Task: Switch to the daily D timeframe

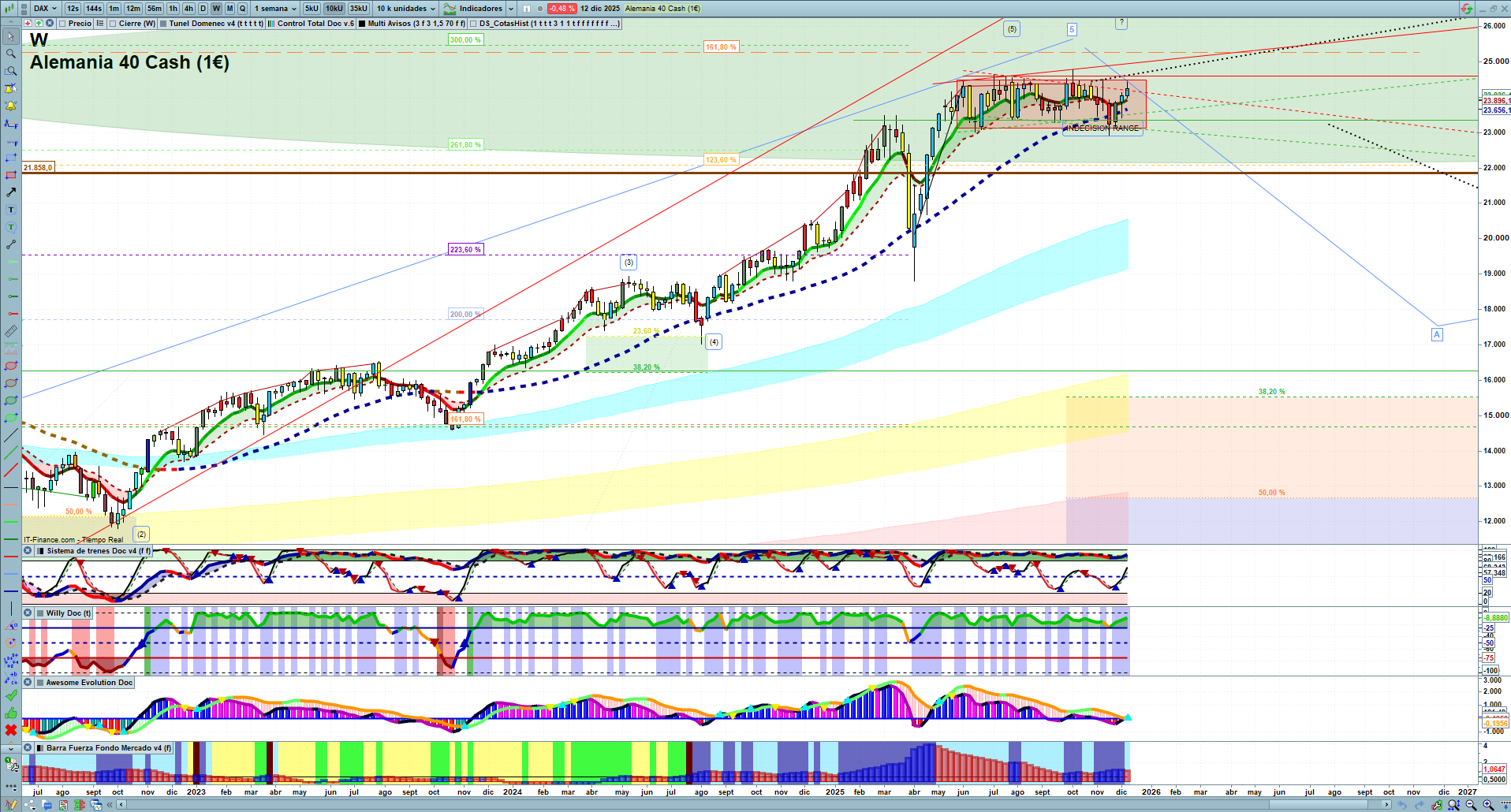Action: (x=203, y=9)
